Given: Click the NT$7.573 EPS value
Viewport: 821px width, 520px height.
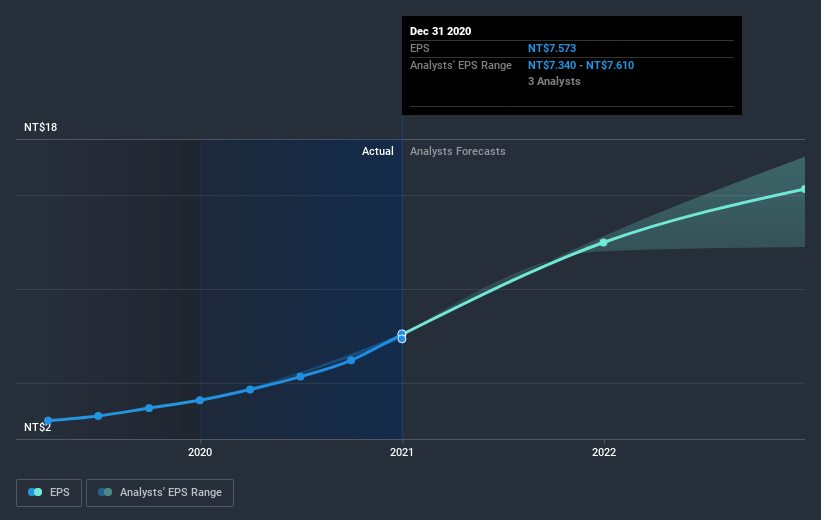Looking at the screenshot, I should point(552,48).
